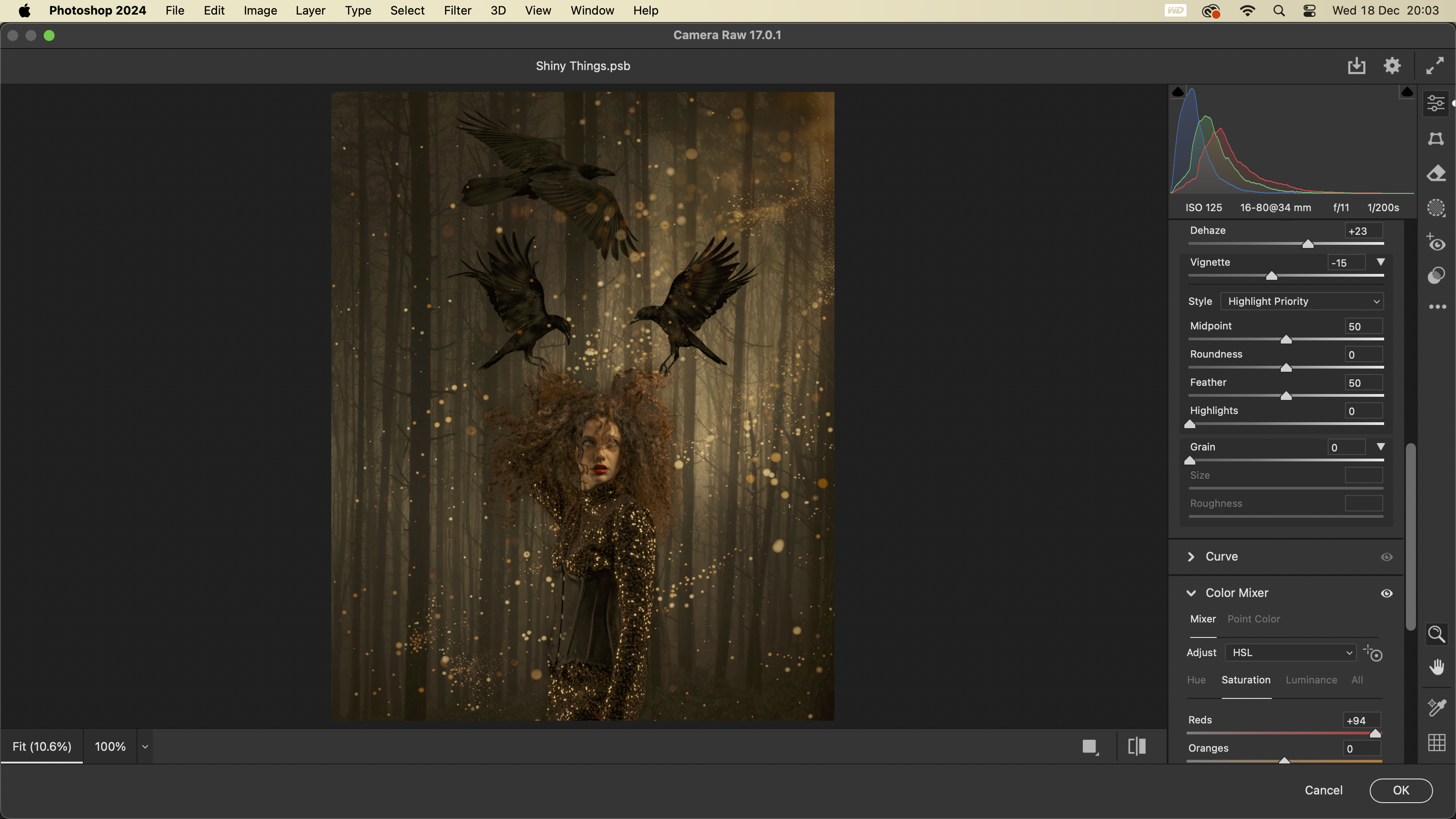Image resolution: width=1456 pixels, height=819 pixels.
Task: Switch to the Luminance tab
Action: pyautogui.click(x=1311, y=680)
